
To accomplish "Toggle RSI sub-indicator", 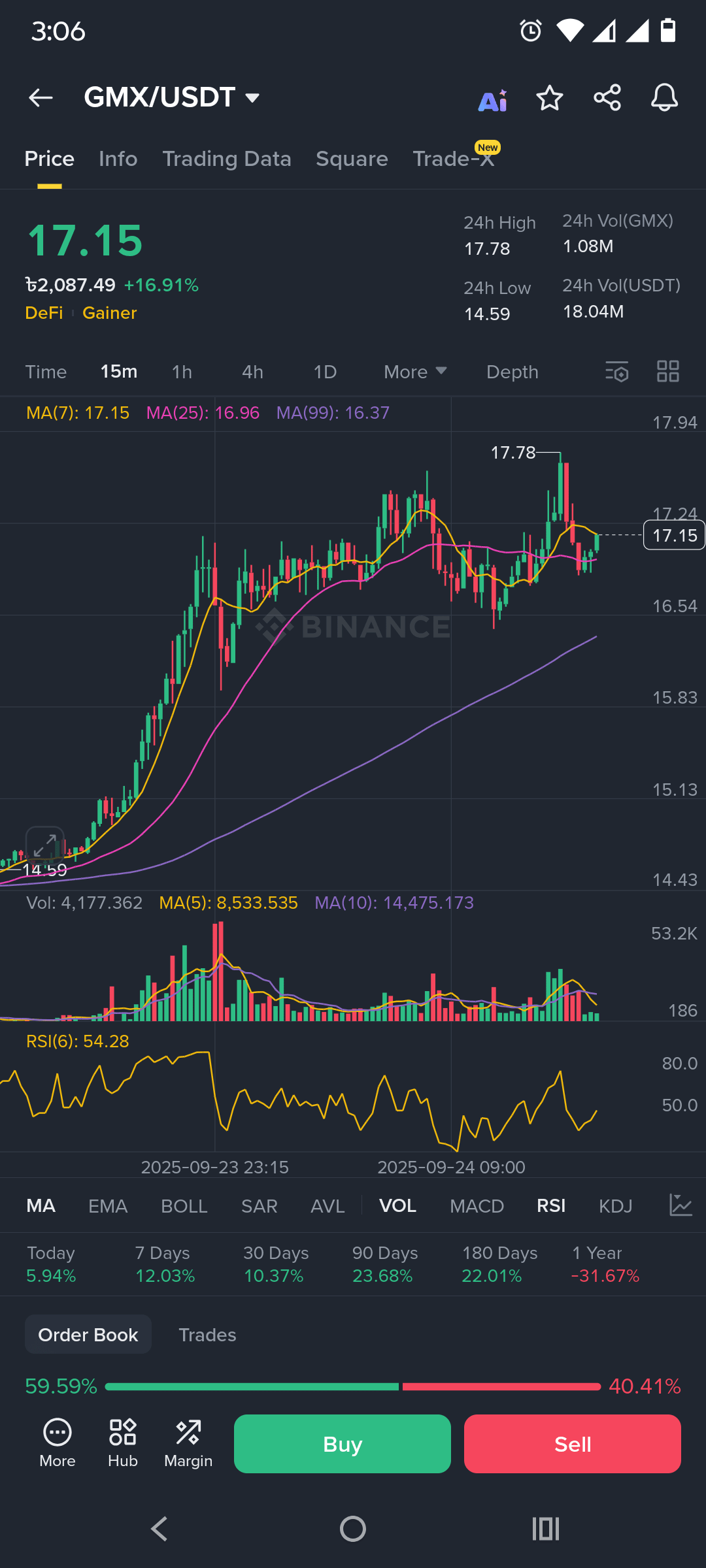I will pyautogui.click(x=551, y=1205).
